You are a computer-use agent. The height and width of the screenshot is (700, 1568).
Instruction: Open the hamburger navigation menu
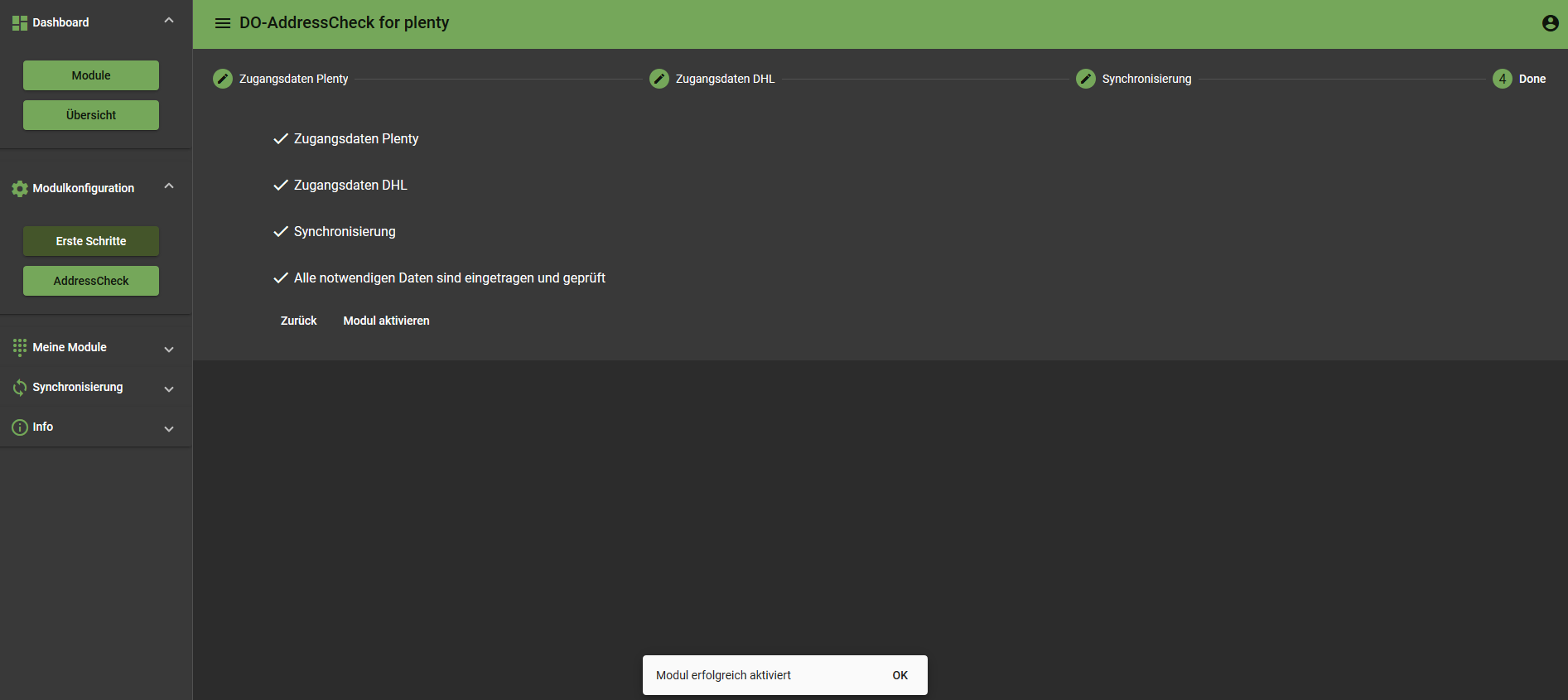[x=222, y=23]
